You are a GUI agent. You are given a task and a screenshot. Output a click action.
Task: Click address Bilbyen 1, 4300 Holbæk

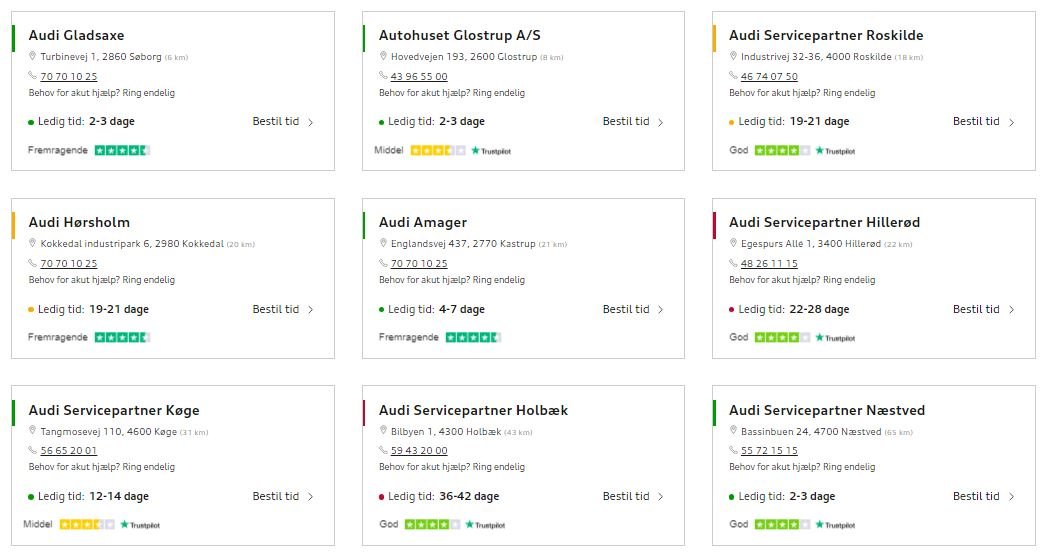pos(446,431)
